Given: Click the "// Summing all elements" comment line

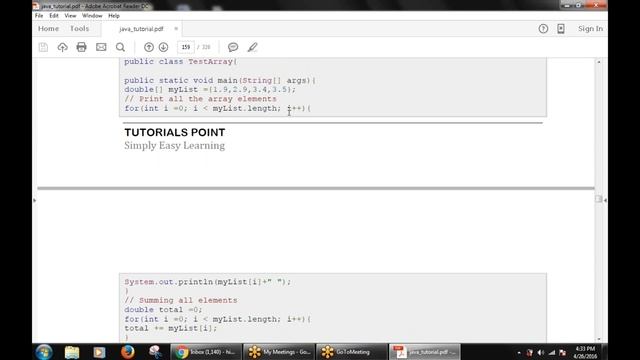Looking at the screenshot, I should pos(181,300).
